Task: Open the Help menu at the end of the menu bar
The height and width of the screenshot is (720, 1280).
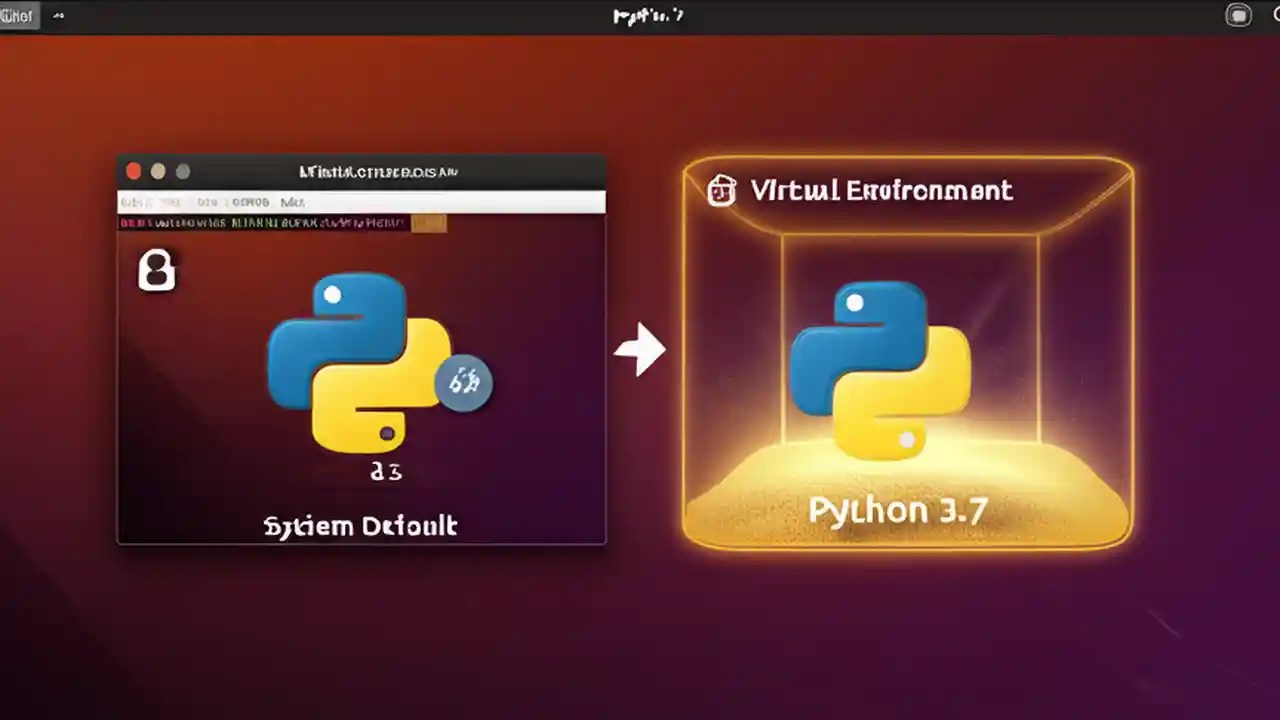Action: (291, 201)
